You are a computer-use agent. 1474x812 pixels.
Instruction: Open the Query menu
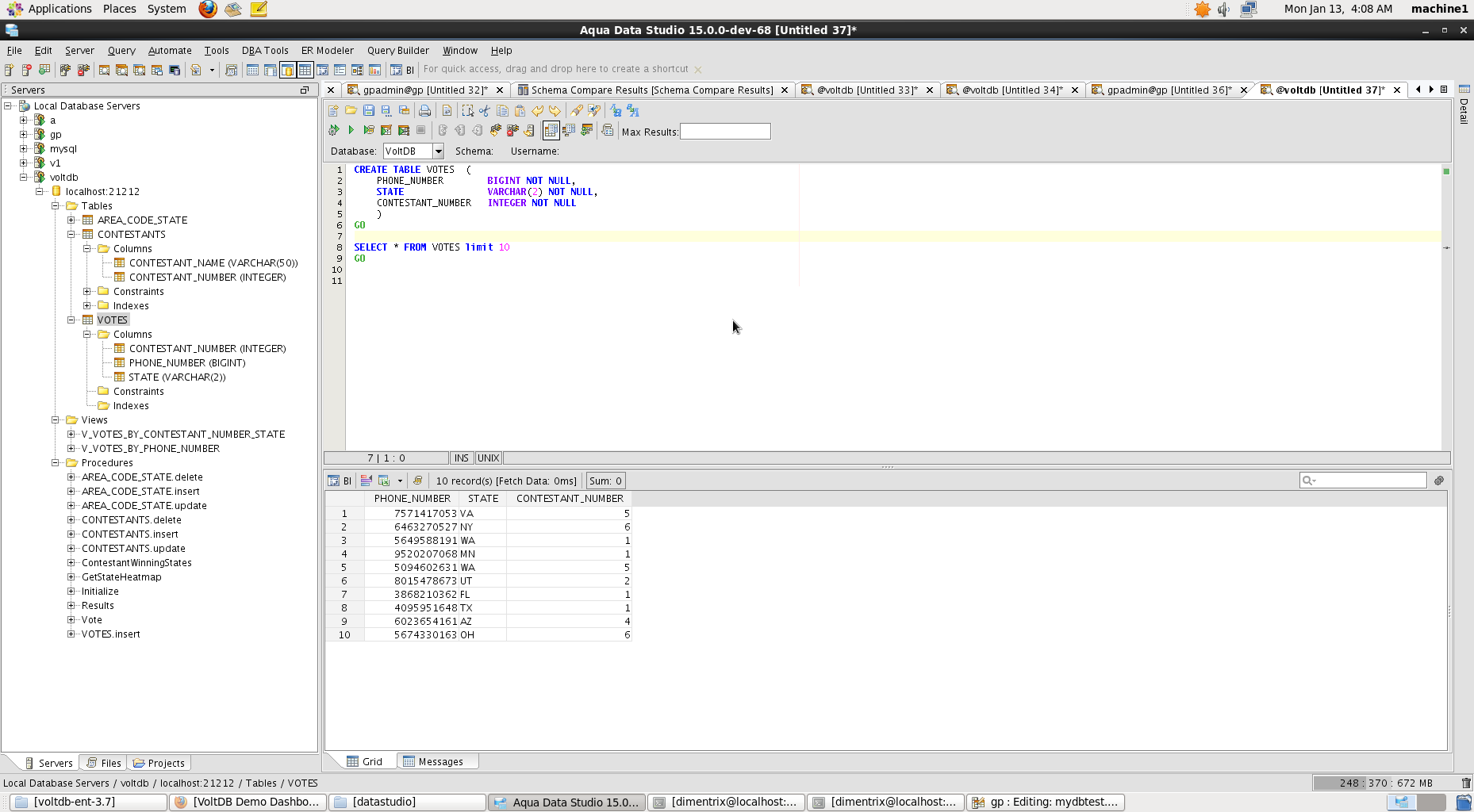click(121, 50)
